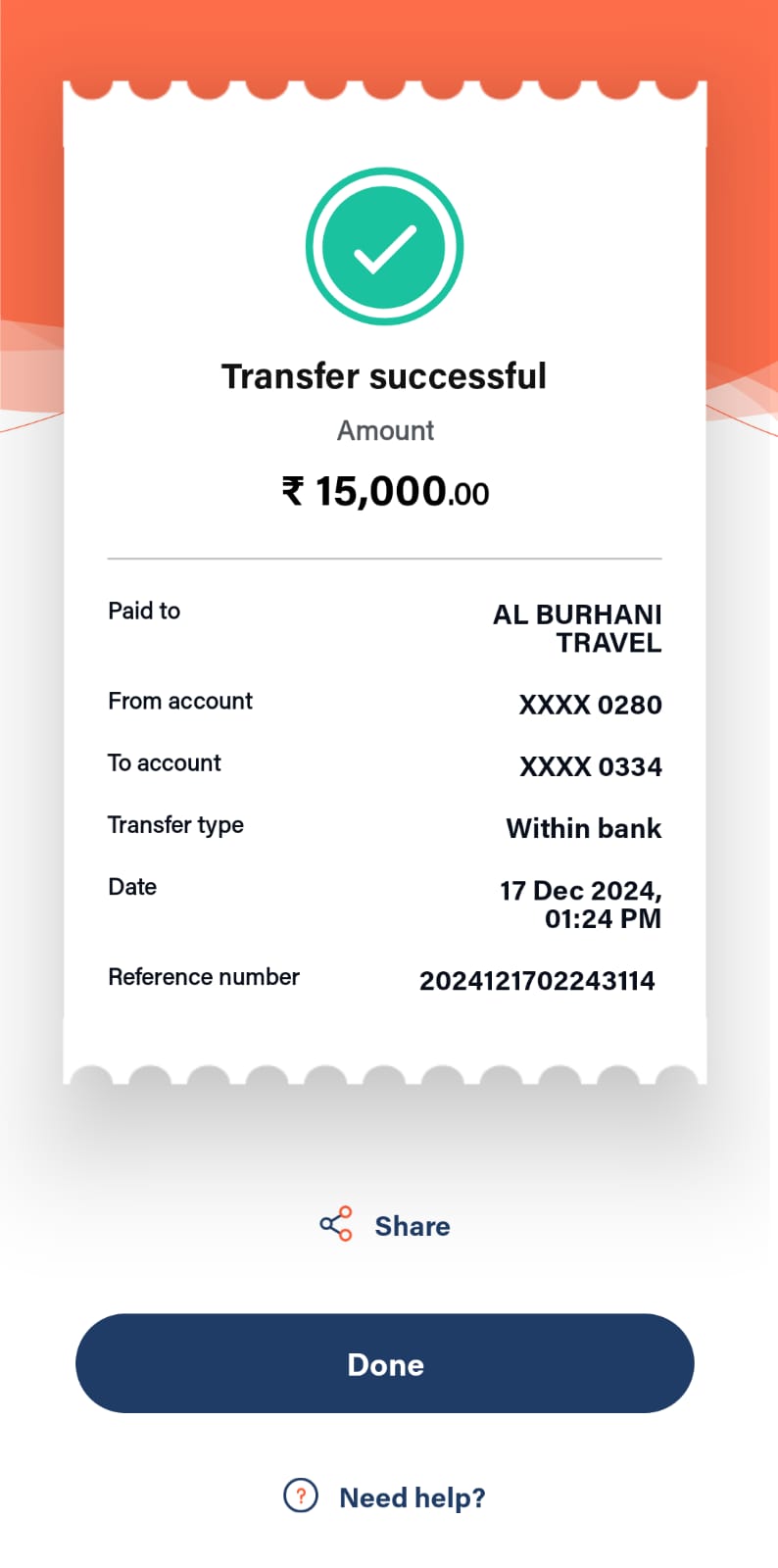Open the Need help? link
The width and height of the screenshot is (778, 1568).
pyautogui.click(x=412, y=1497)
